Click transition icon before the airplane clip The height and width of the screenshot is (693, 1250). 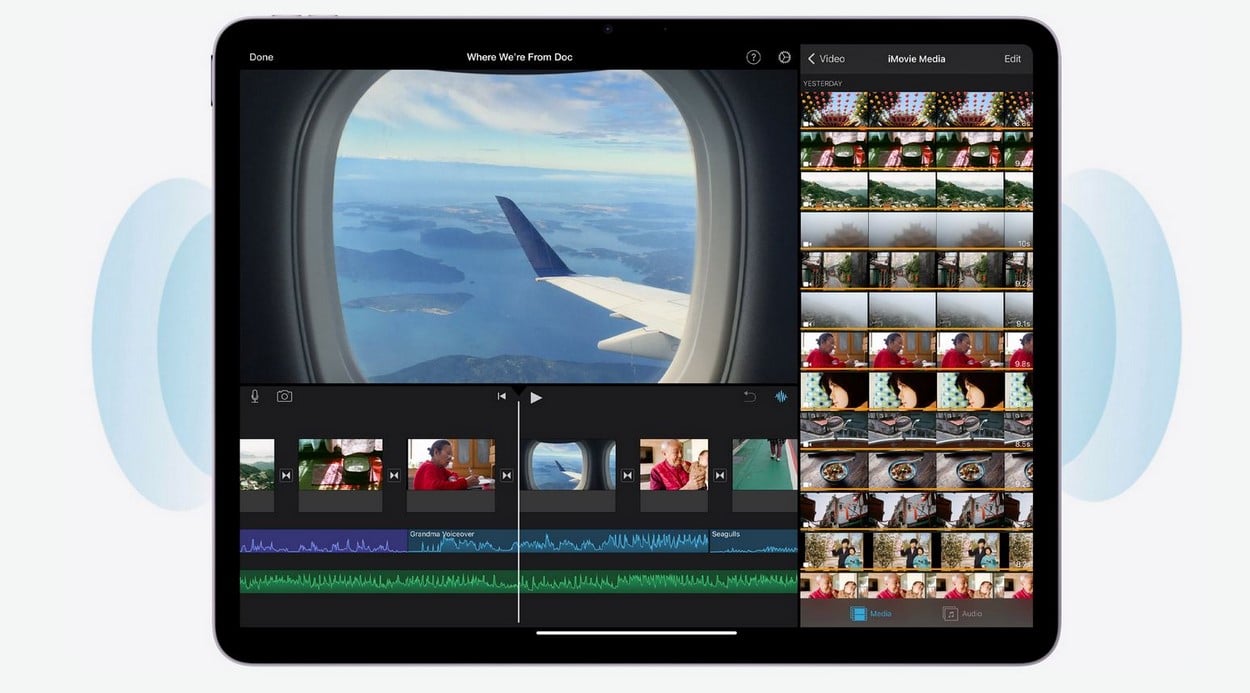506,475
